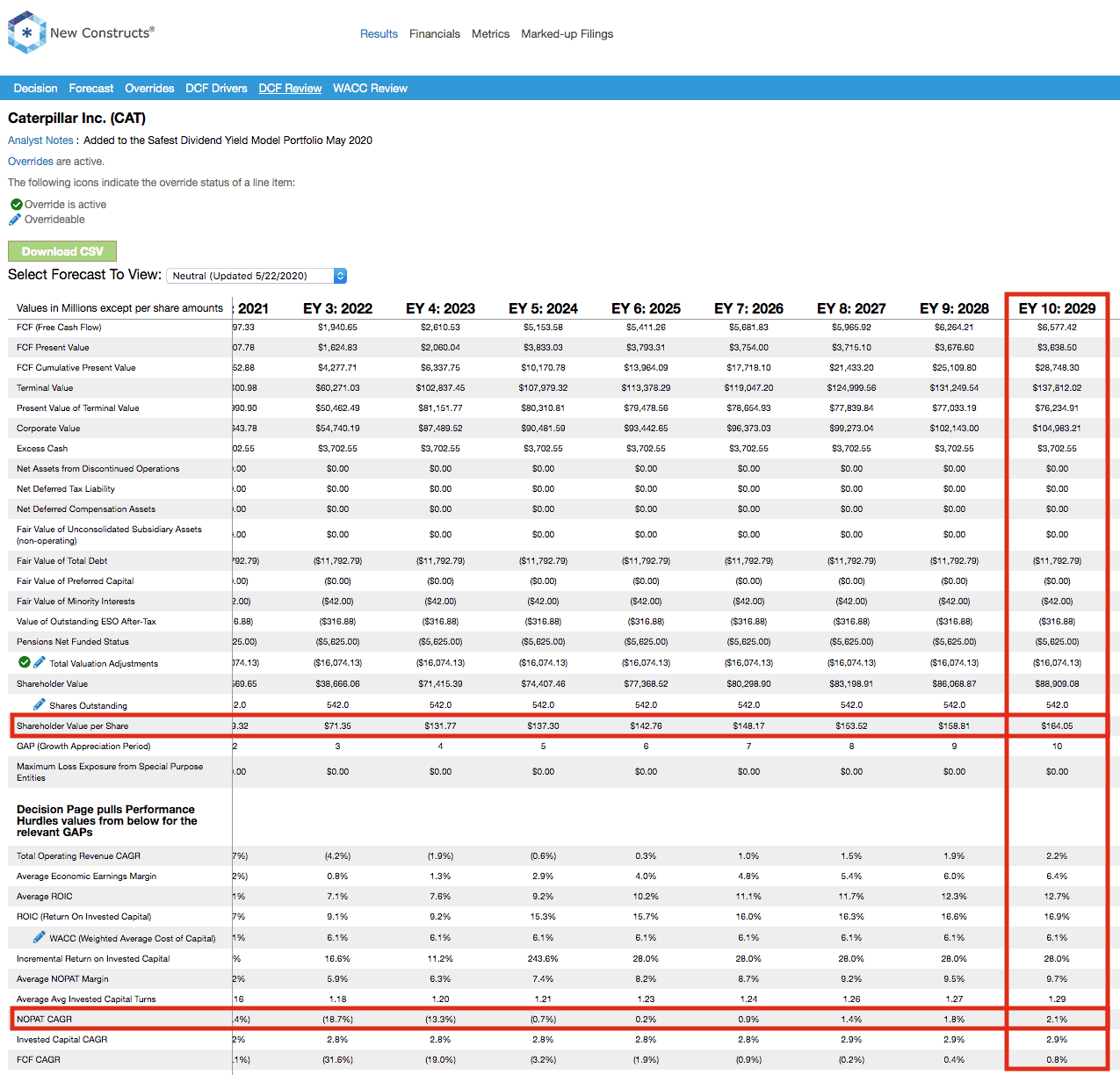Click the pencil icon beside 'Overrideable' legend
1120x1075 pixels.
tap(15, 220)
